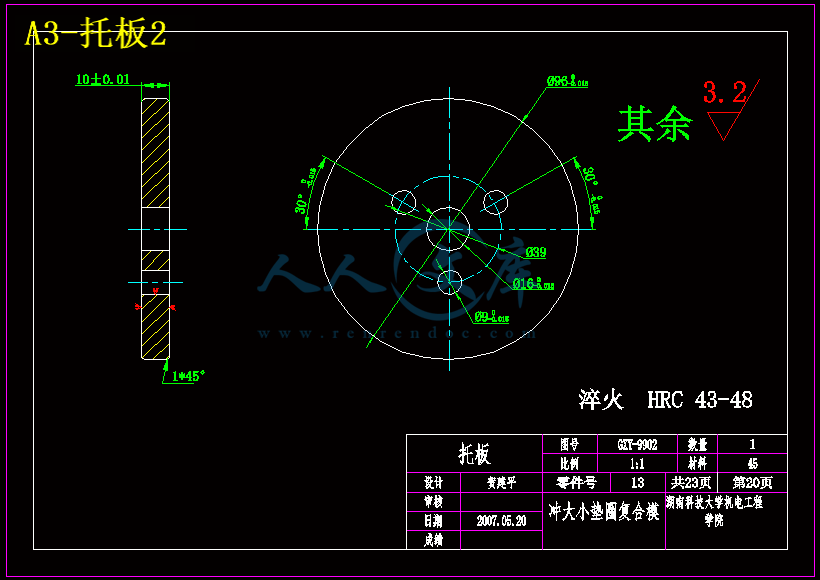Click the red "3.2" roughness value
The image size is (820, 580).
tap(724, 93)
